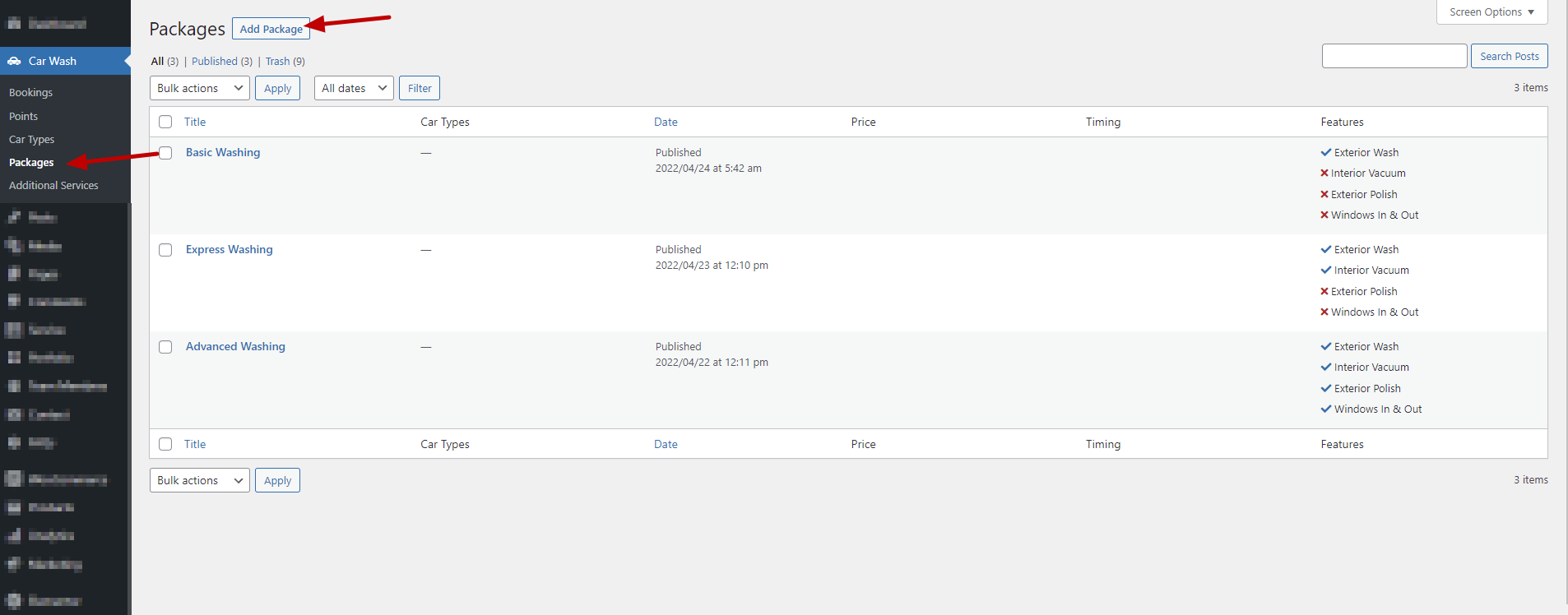This screenshot has width=1568, height=615.
Task: Open the top Bulk actions dropdown
Action: click(200, 88)
